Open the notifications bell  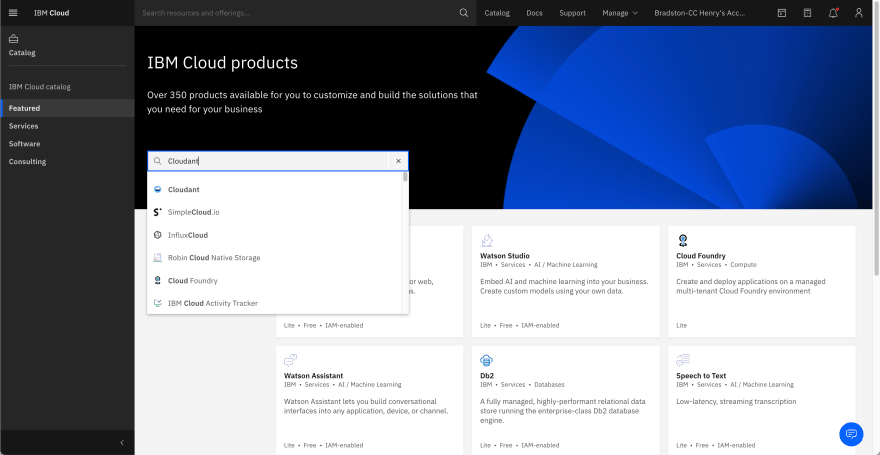pyautogui.click(x=833, y=13)
